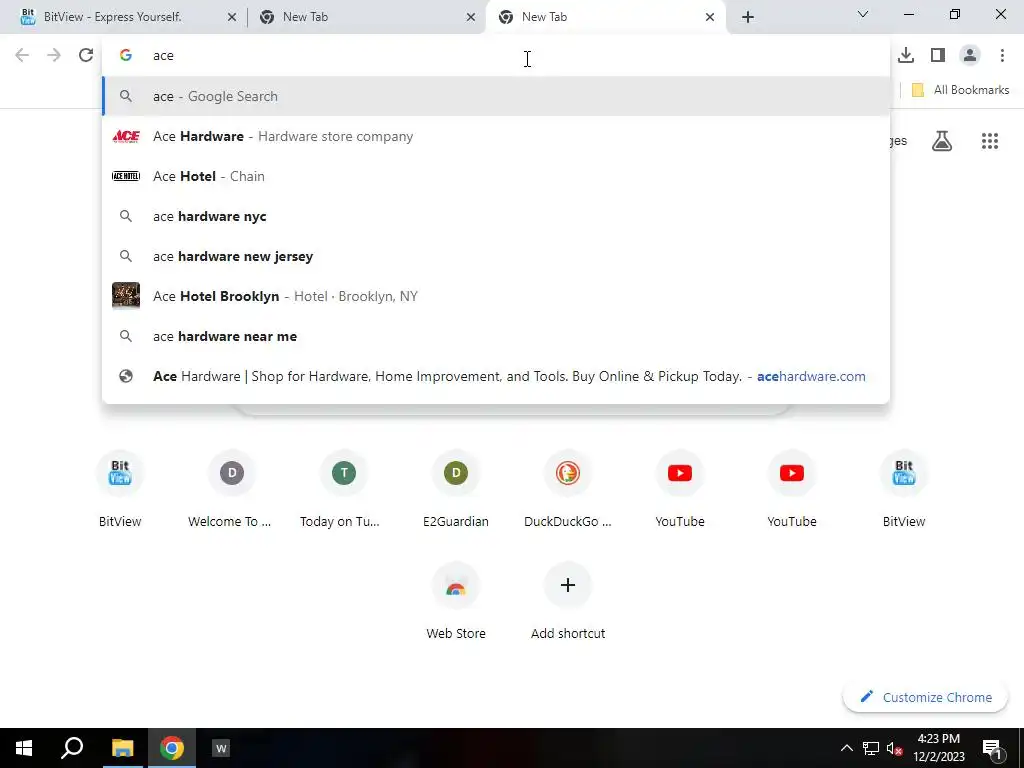1024x768 pixels.
Task: Open the downloads icon in toolbar
Action: pos(906,56)
